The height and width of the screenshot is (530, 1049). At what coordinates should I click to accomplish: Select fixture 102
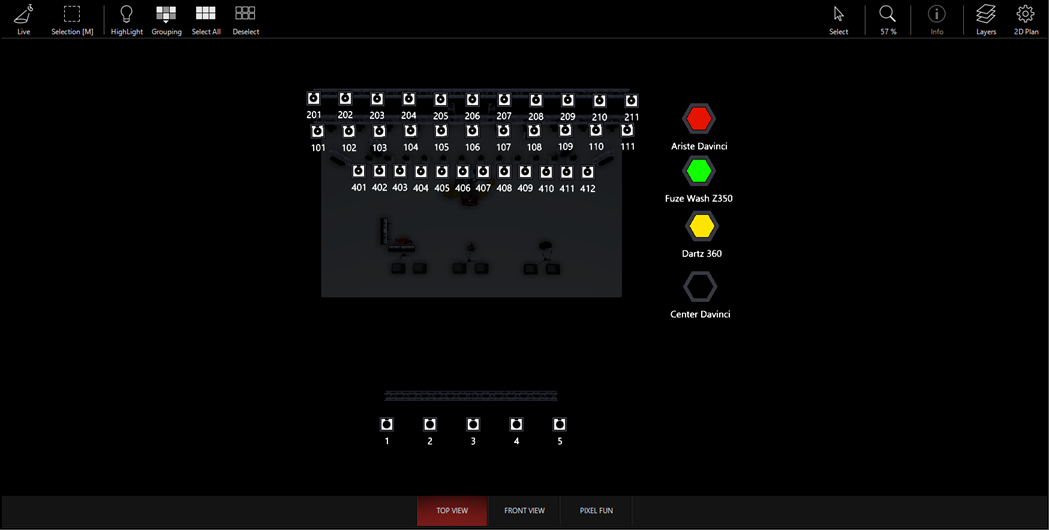coord(349,131)
